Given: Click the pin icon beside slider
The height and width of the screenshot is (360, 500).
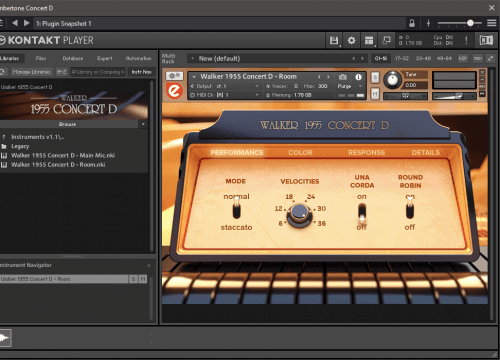Looking at the screenshot, I should tap(428, 23).
